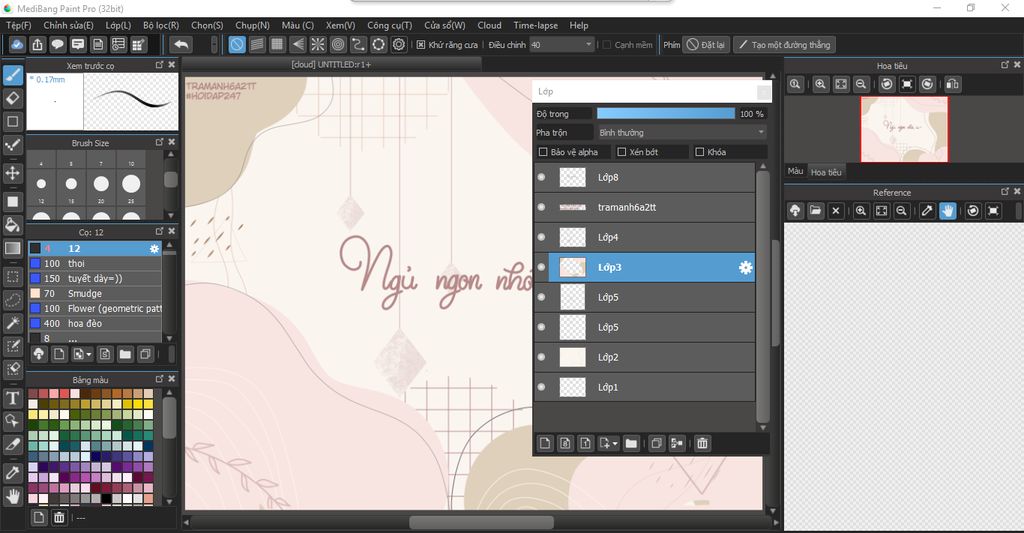Image resolution: width=1024 pixels, height=533 pixels.
Task: Switch to the Màu tab
Action: point(795,171)
